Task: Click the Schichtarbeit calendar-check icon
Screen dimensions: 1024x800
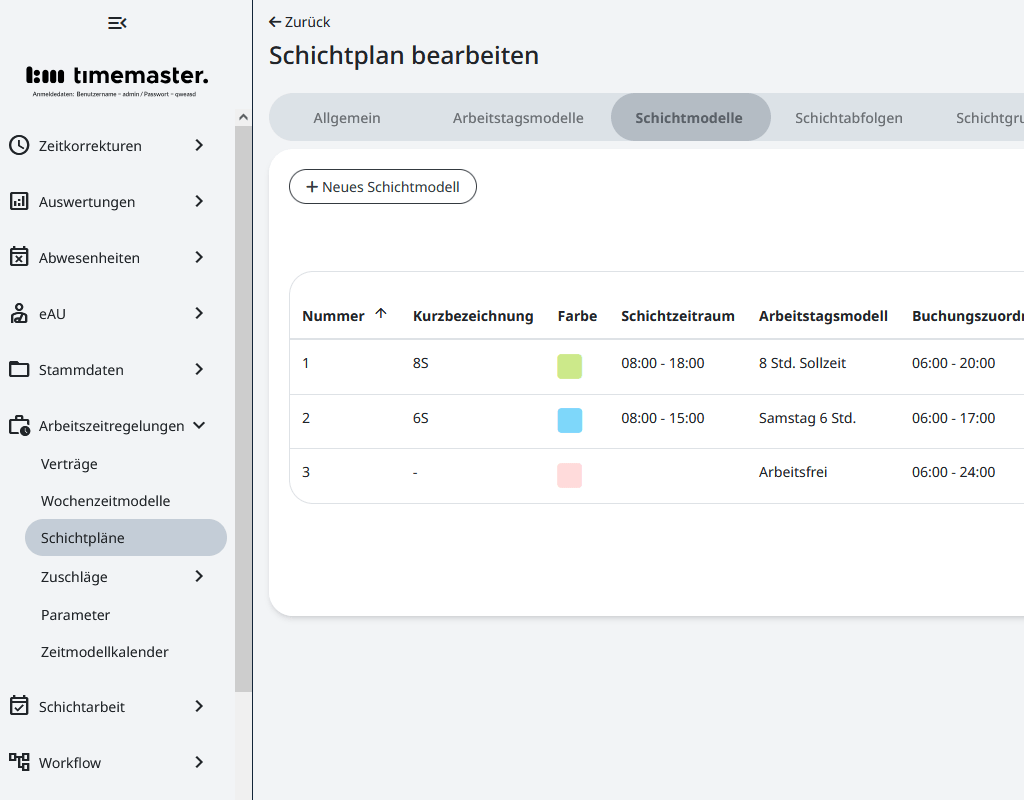Action: (19, 707)
